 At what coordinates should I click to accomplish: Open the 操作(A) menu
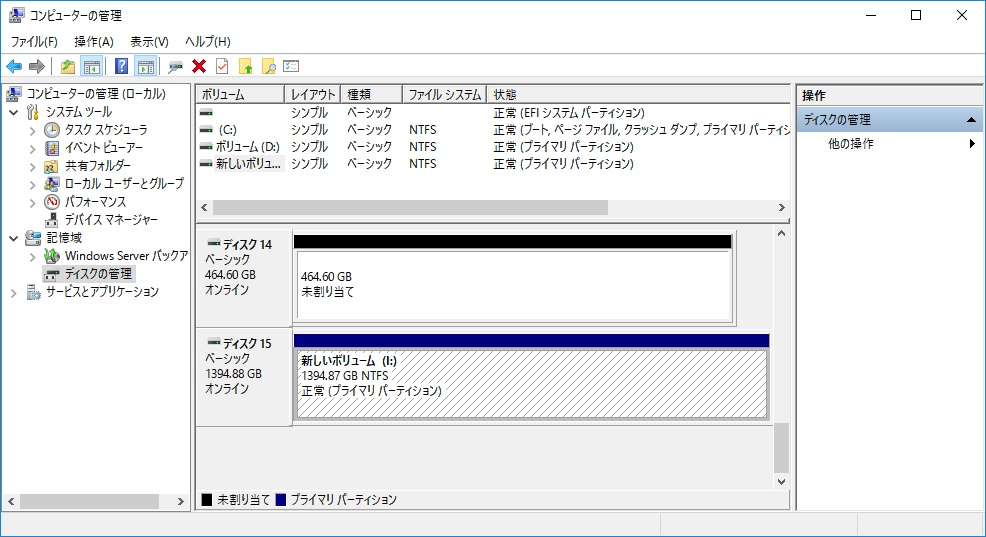(94, 42)
